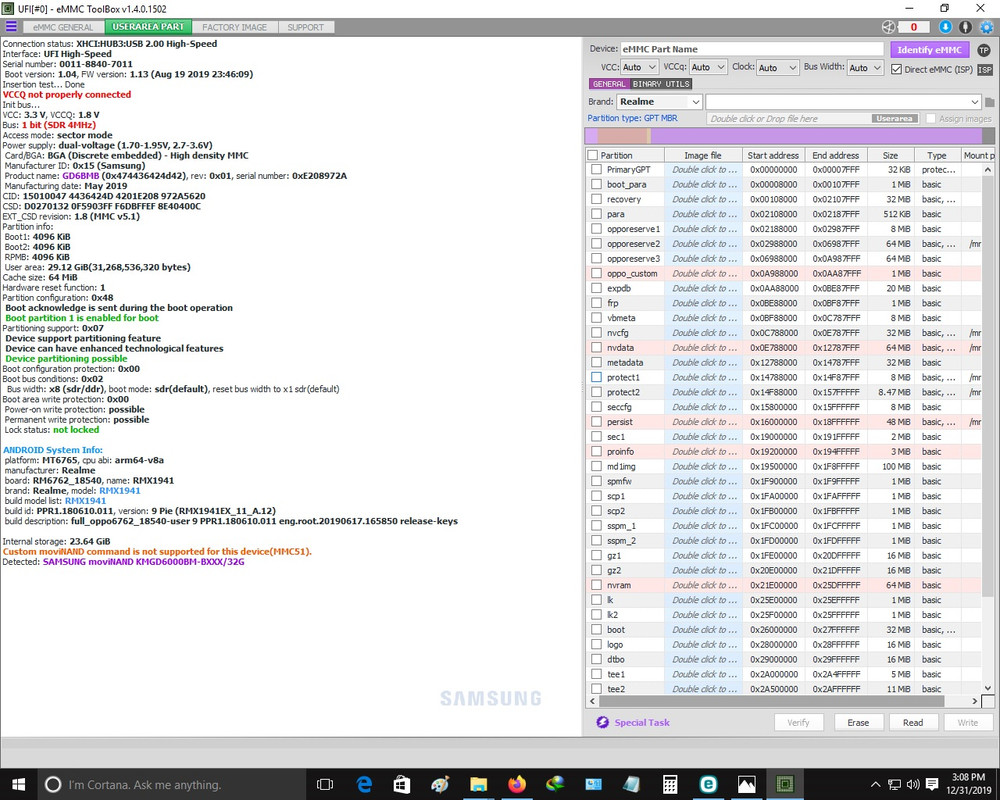Viewport: 1000px width, 800px height.
Task: Select the BINARY UTILS sub-tab
Action: click(x=661, y=84)
